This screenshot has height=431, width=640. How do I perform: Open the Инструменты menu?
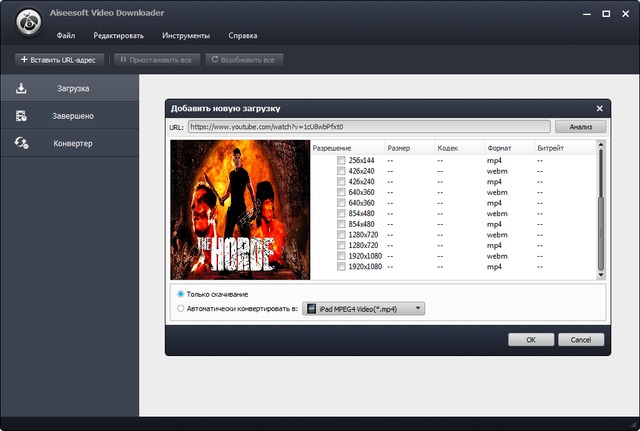tap(186, 35)
